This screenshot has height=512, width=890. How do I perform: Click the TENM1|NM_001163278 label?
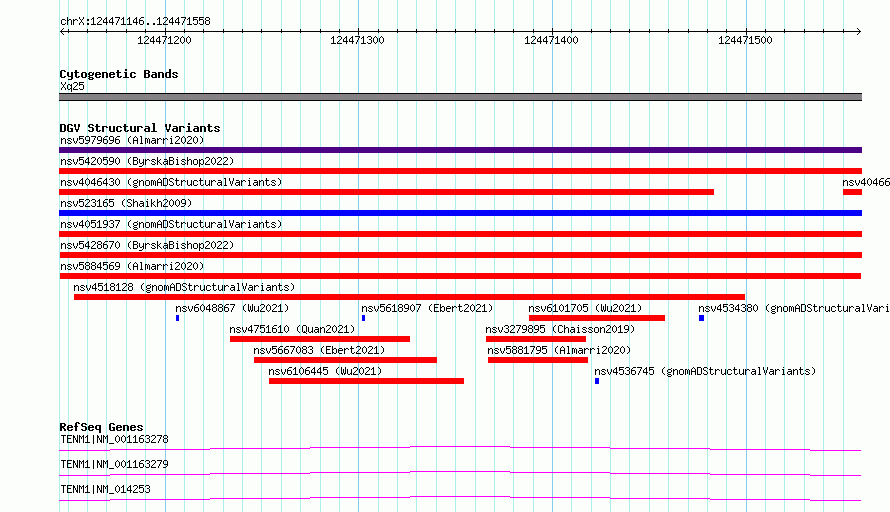tap(114, 439)
